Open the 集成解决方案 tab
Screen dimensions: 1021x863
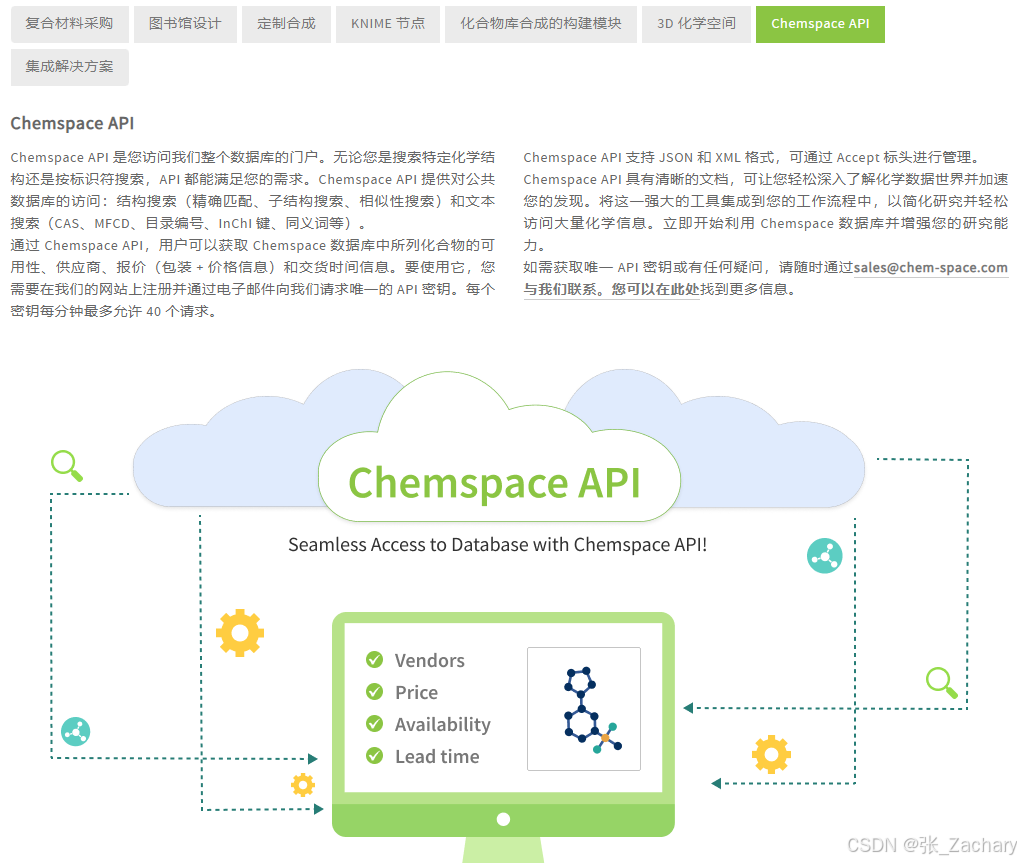coord(70,67)
